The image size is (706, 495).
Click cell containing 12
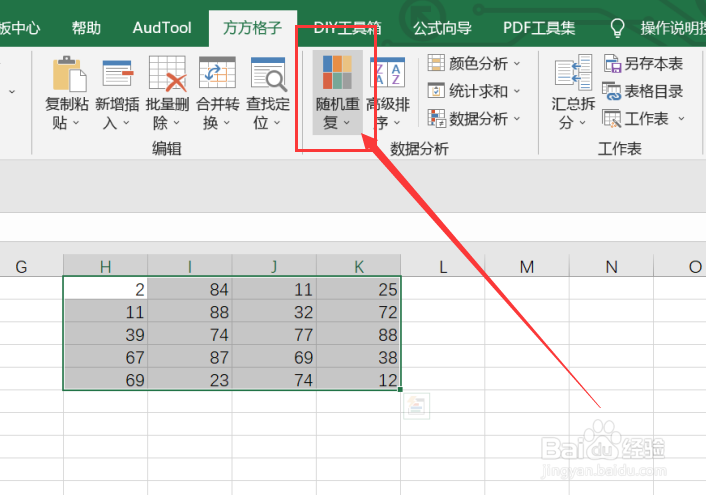(x=358, y=379)
